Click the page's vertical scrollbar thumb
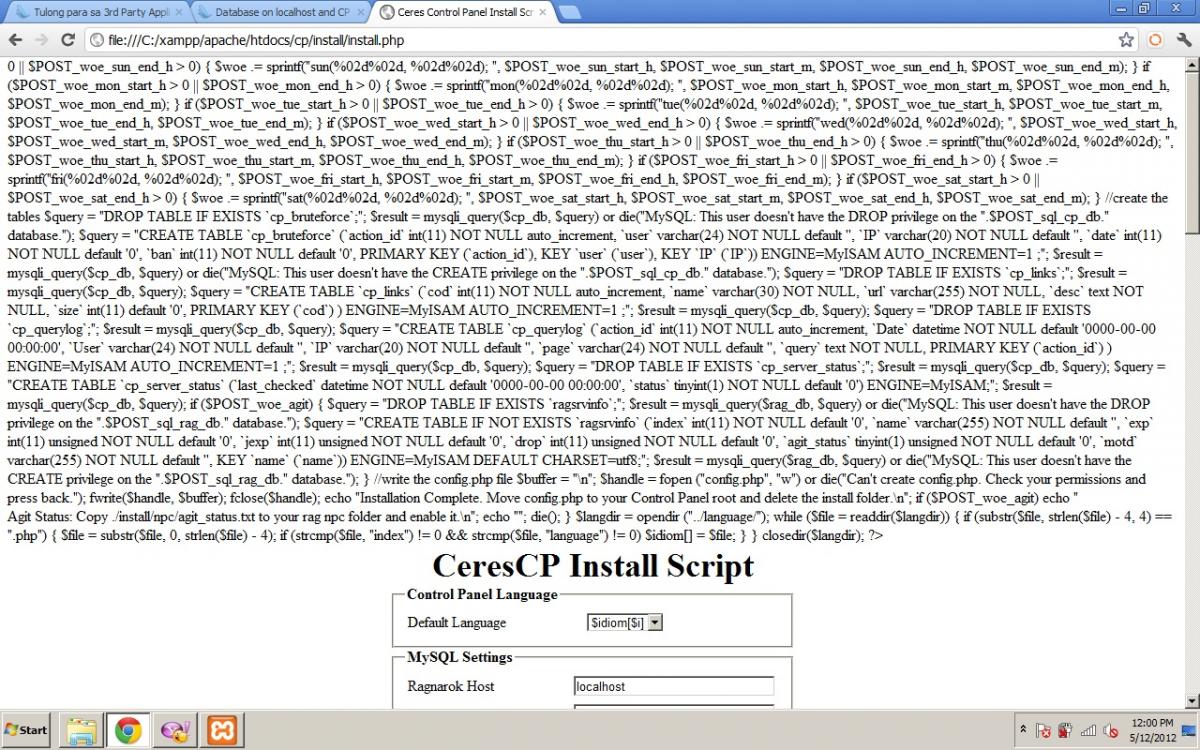This screenshot has width=1200, height=750. click(1191, 152)
